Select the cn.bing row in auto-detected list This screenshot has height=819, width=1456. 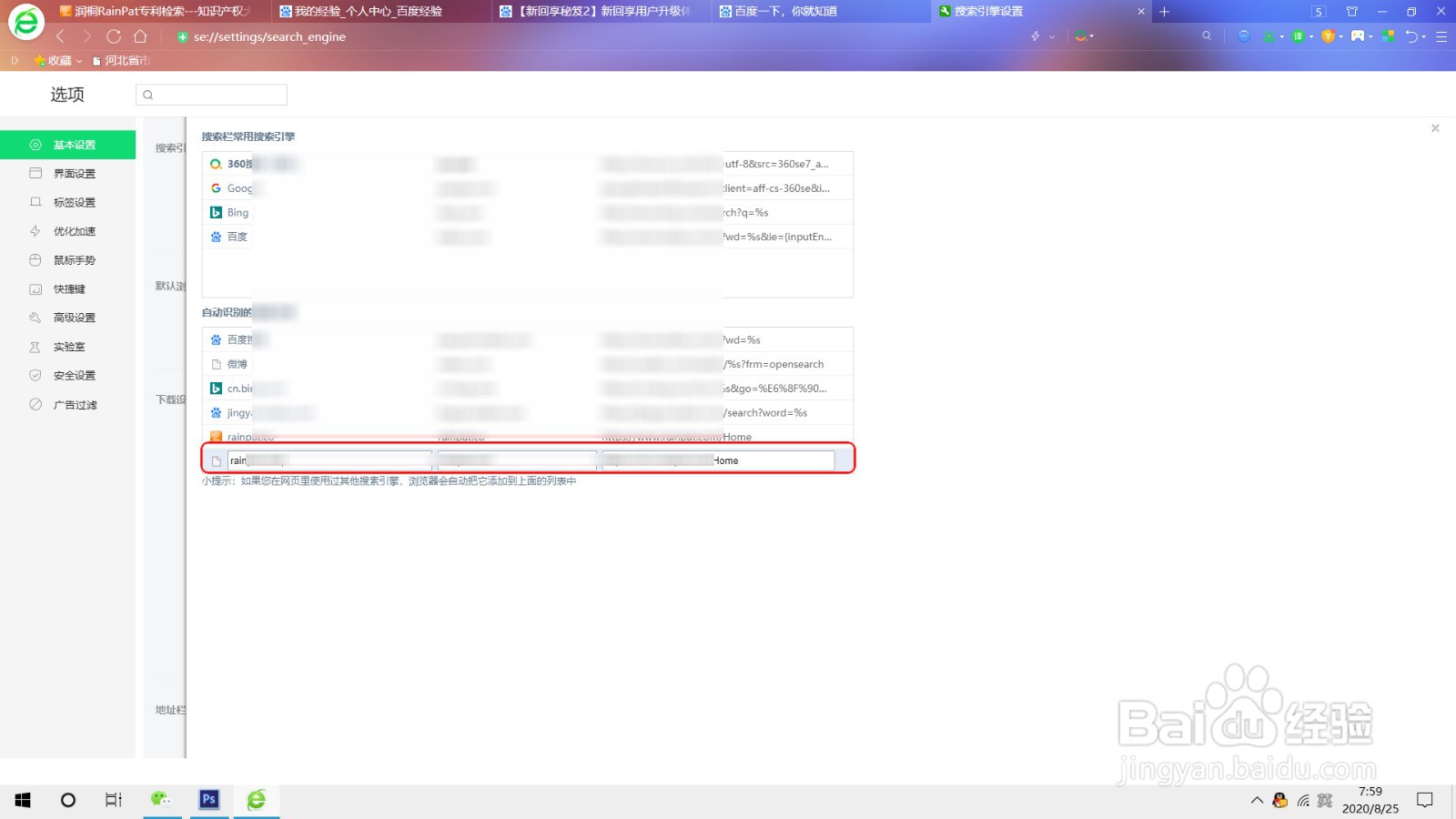(x=528, y=389)
